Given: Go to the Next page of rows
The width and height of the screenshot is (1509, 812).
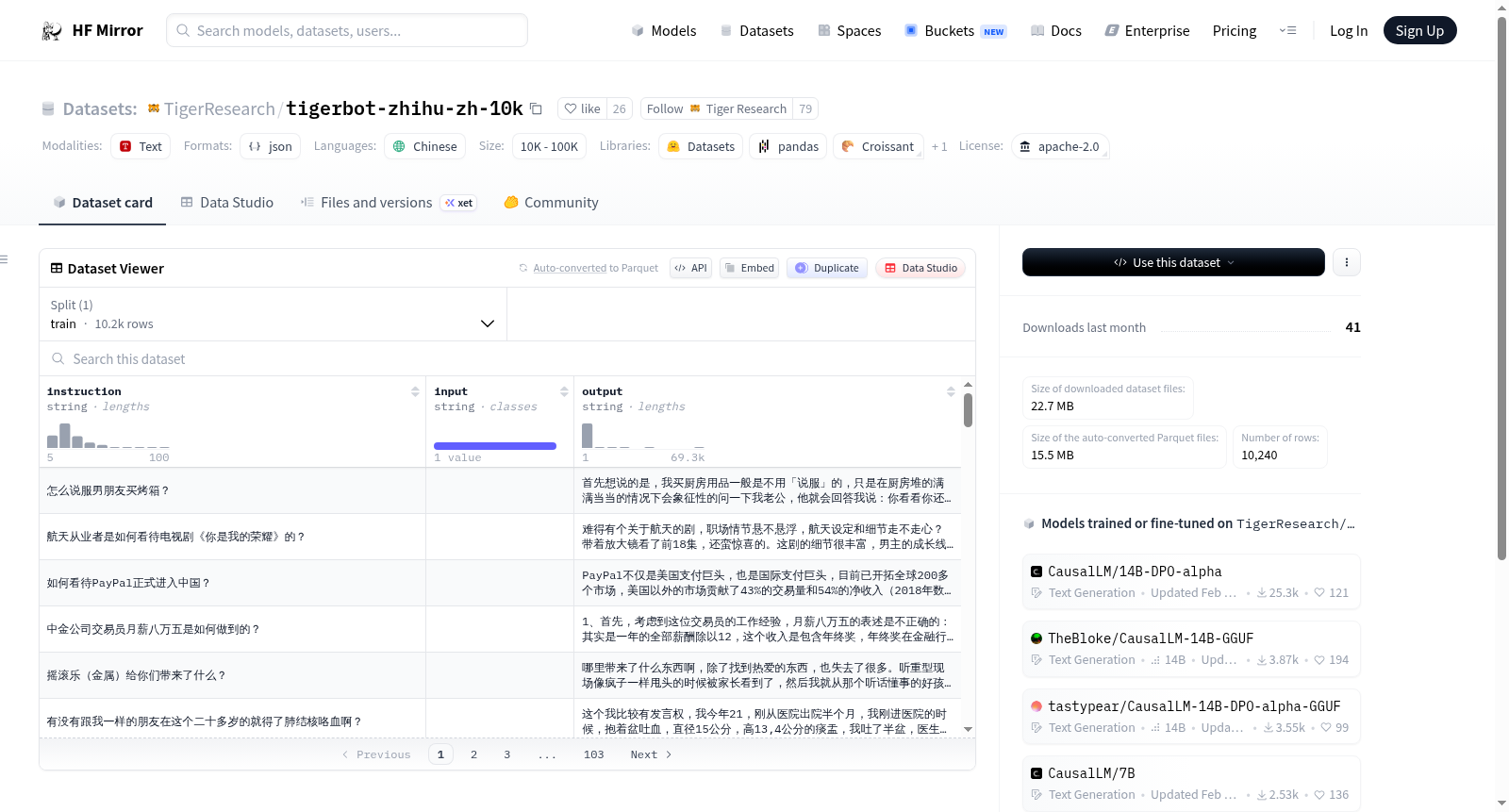Looking at the screenshot, I should tap(651, 754).
